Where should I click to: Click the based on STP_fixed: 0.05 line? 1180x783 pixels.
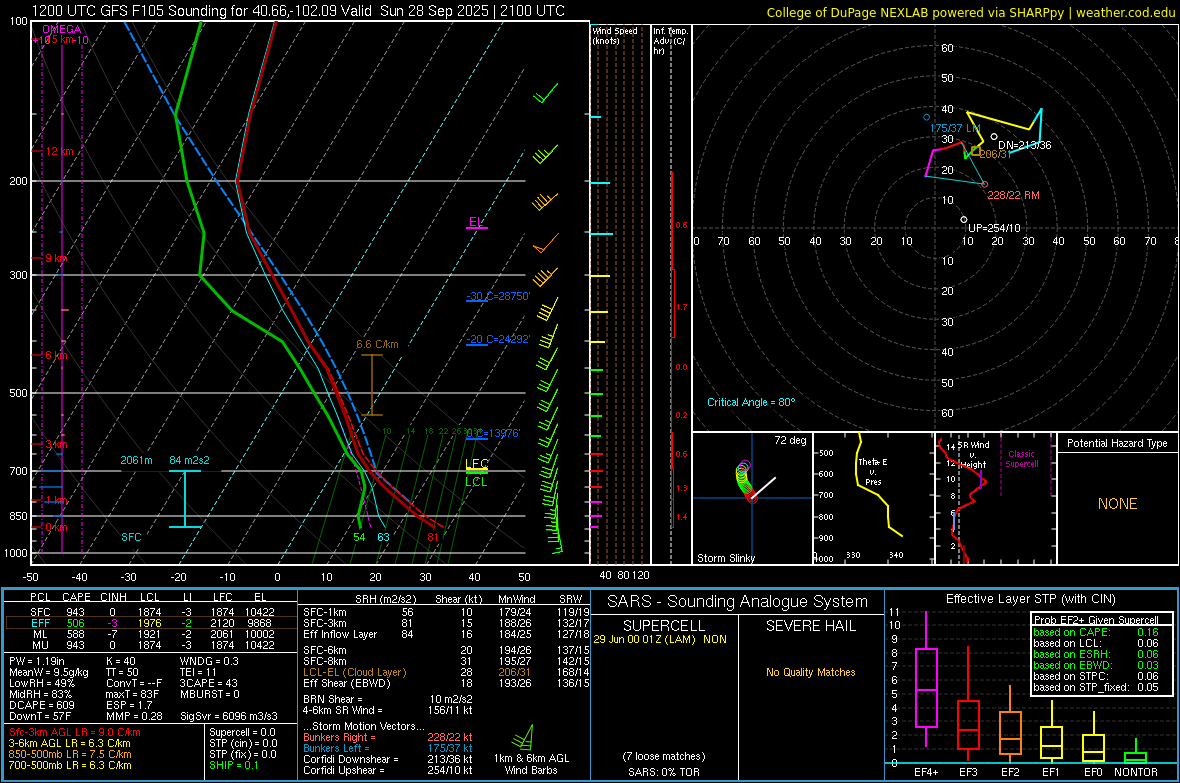point(1096,687)
